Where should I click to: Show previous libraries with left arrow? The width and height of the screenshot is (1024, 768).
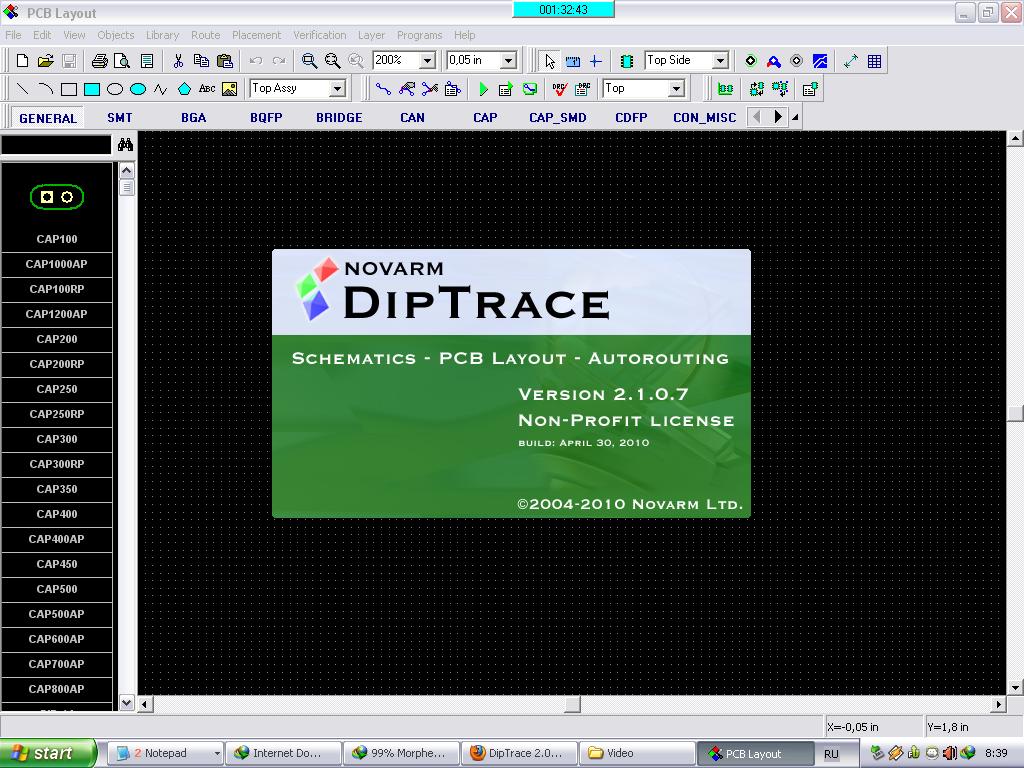coord(757,117)
